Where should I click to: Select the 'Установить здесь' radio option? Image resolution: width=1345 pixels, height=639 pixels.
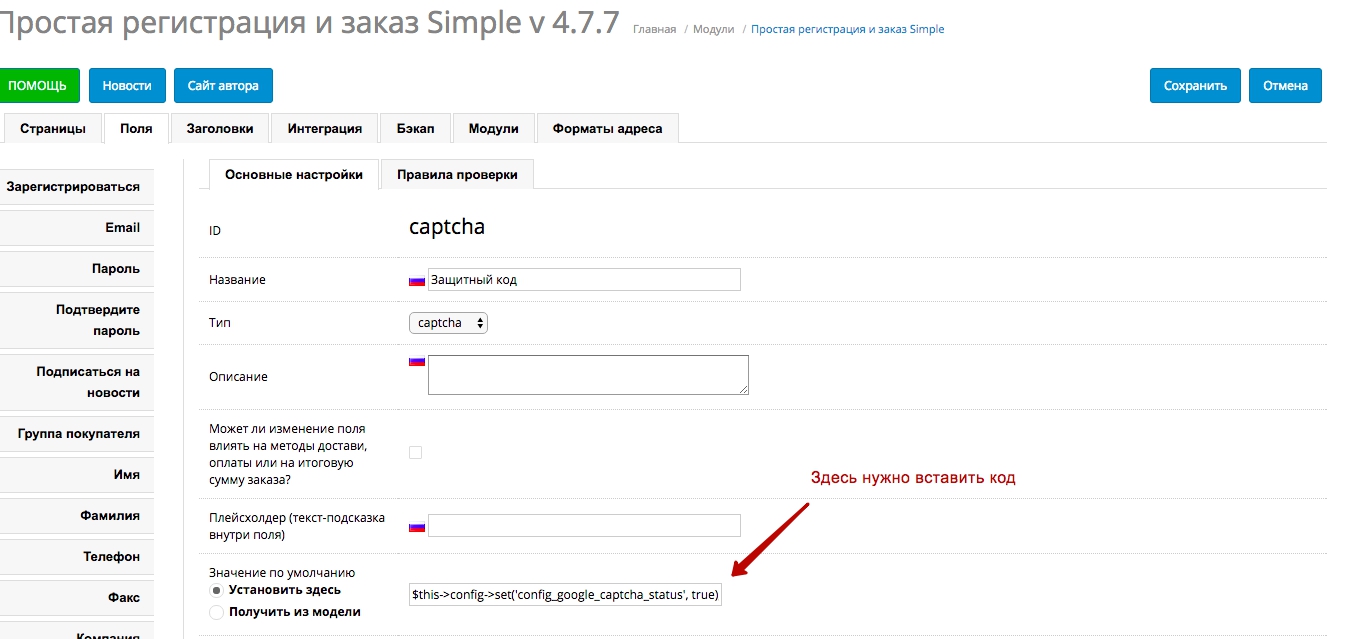[216, 591]
